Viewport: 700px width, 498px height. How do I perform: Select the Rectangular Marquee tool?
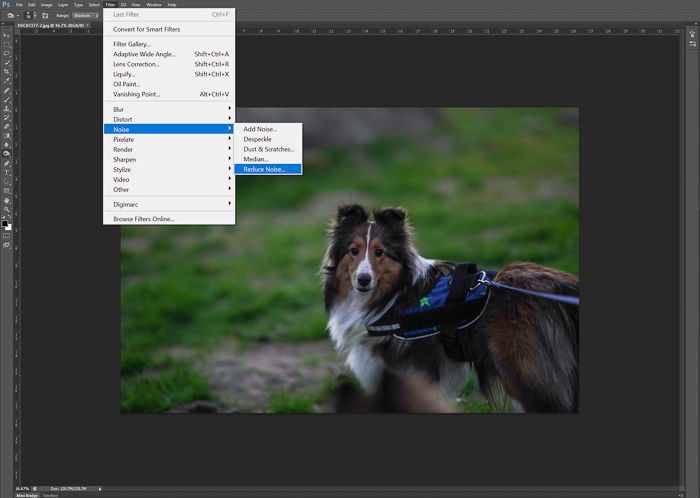pyautogui.click(x=6, y=45)
